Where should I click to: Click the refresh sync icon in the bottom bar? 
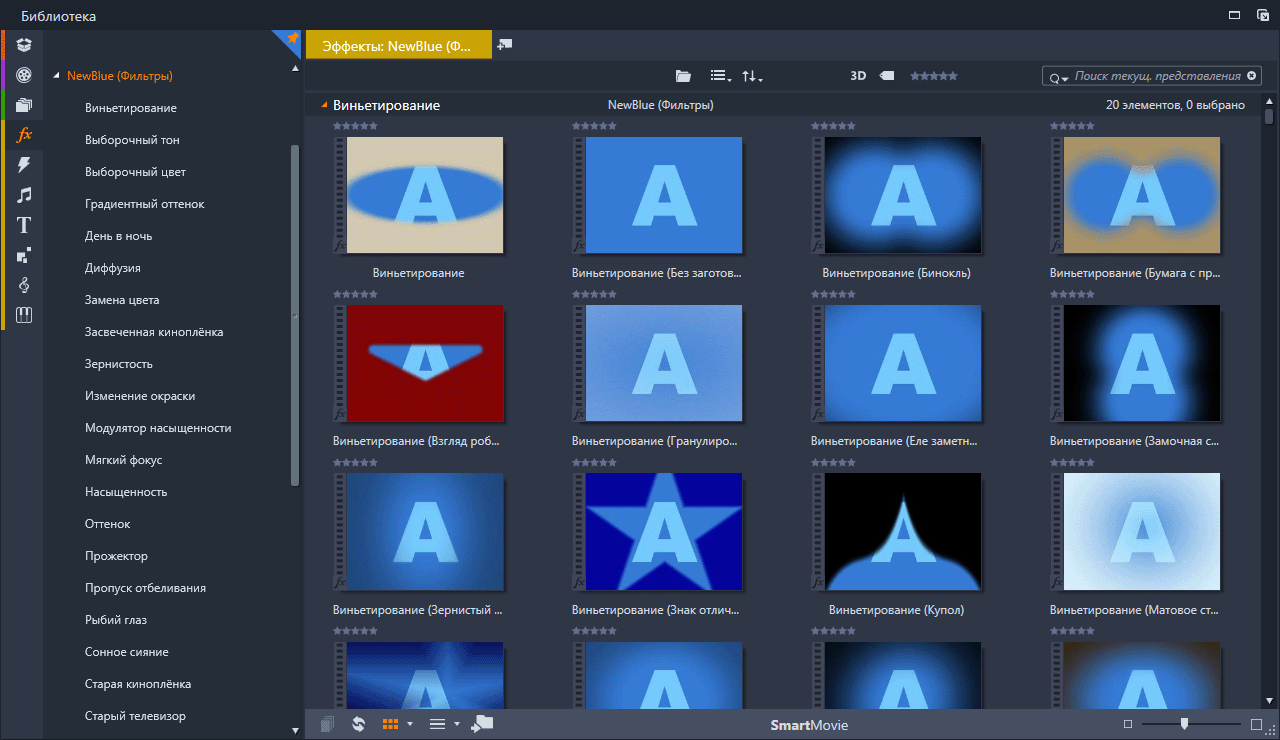click(x=359, y=724)
